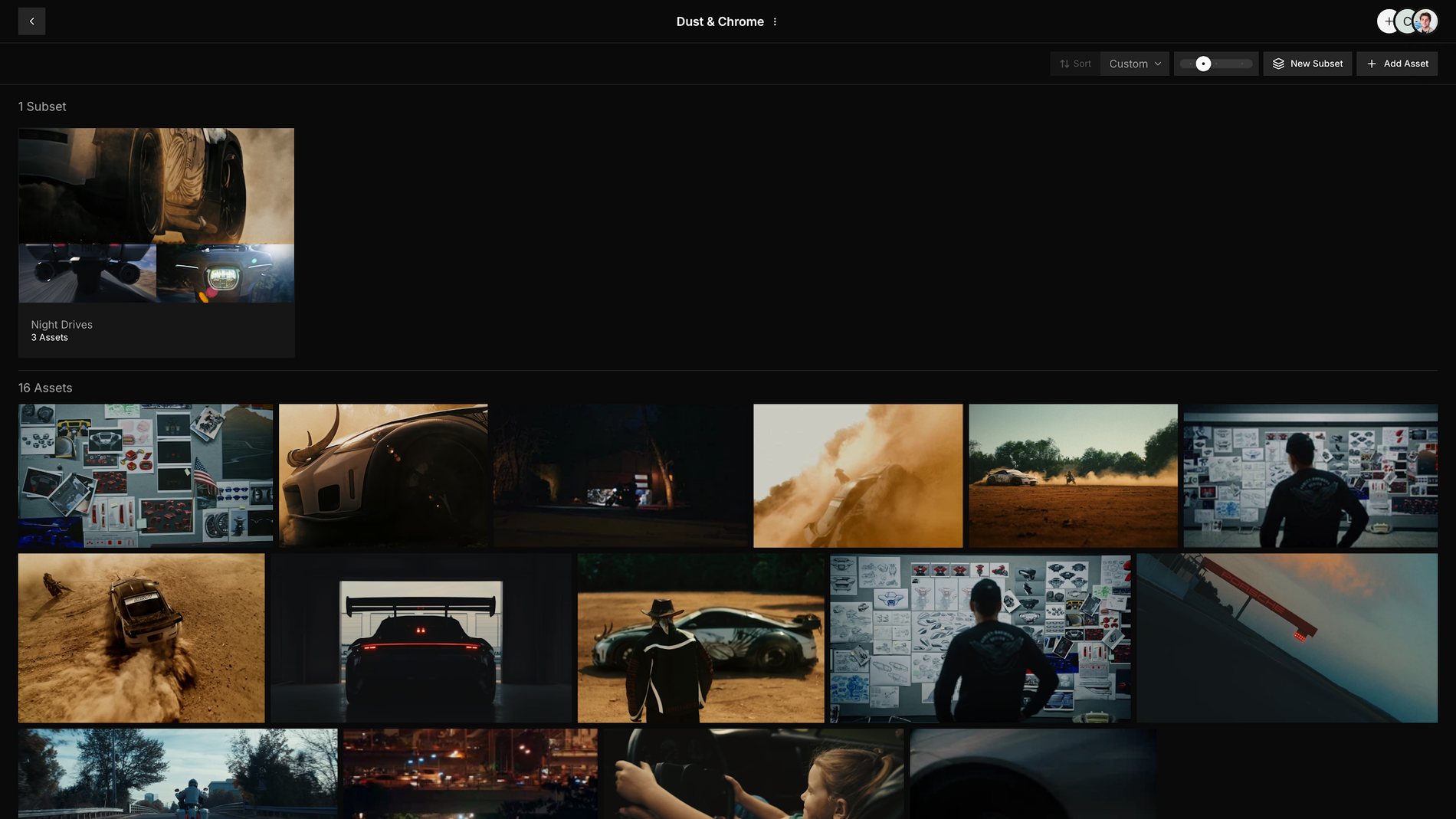Click the C collaborator avatar

[x=1407, y=21]
